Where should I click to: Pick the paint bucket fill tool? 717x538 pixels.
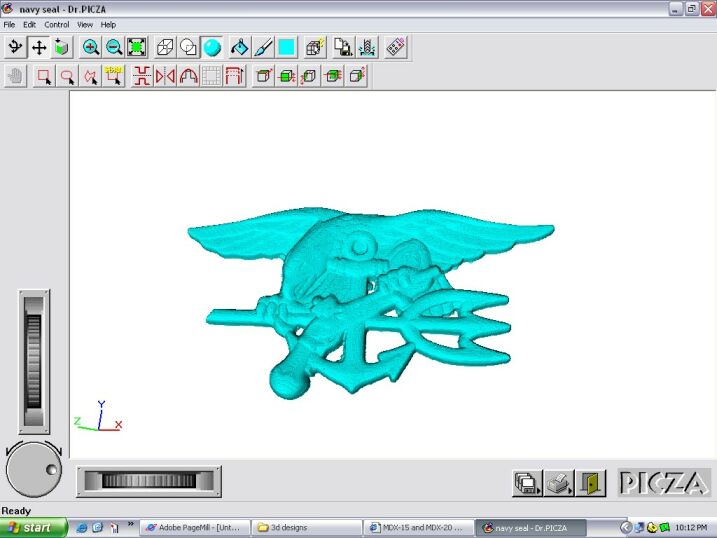pyautogui.click(x=240, y=47)
